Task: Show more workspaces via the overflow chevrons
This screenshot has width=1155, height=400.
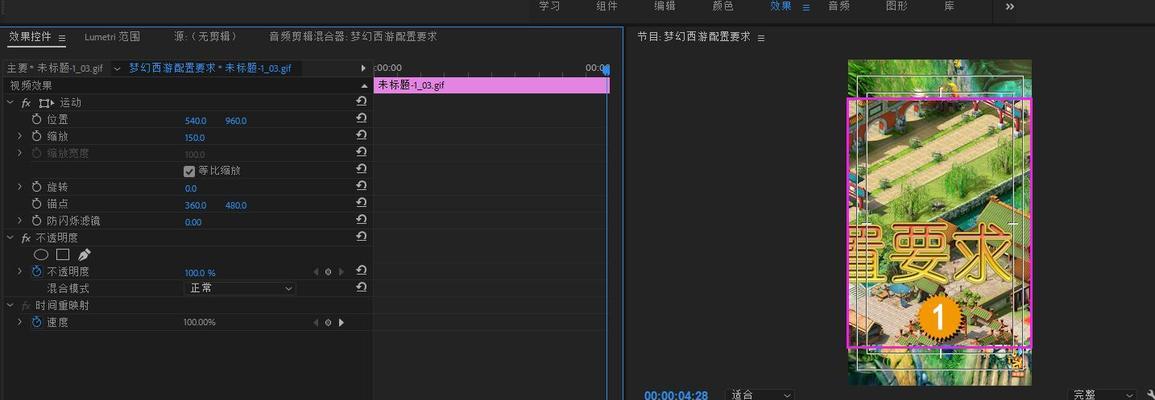Action: coord(1010,6)
